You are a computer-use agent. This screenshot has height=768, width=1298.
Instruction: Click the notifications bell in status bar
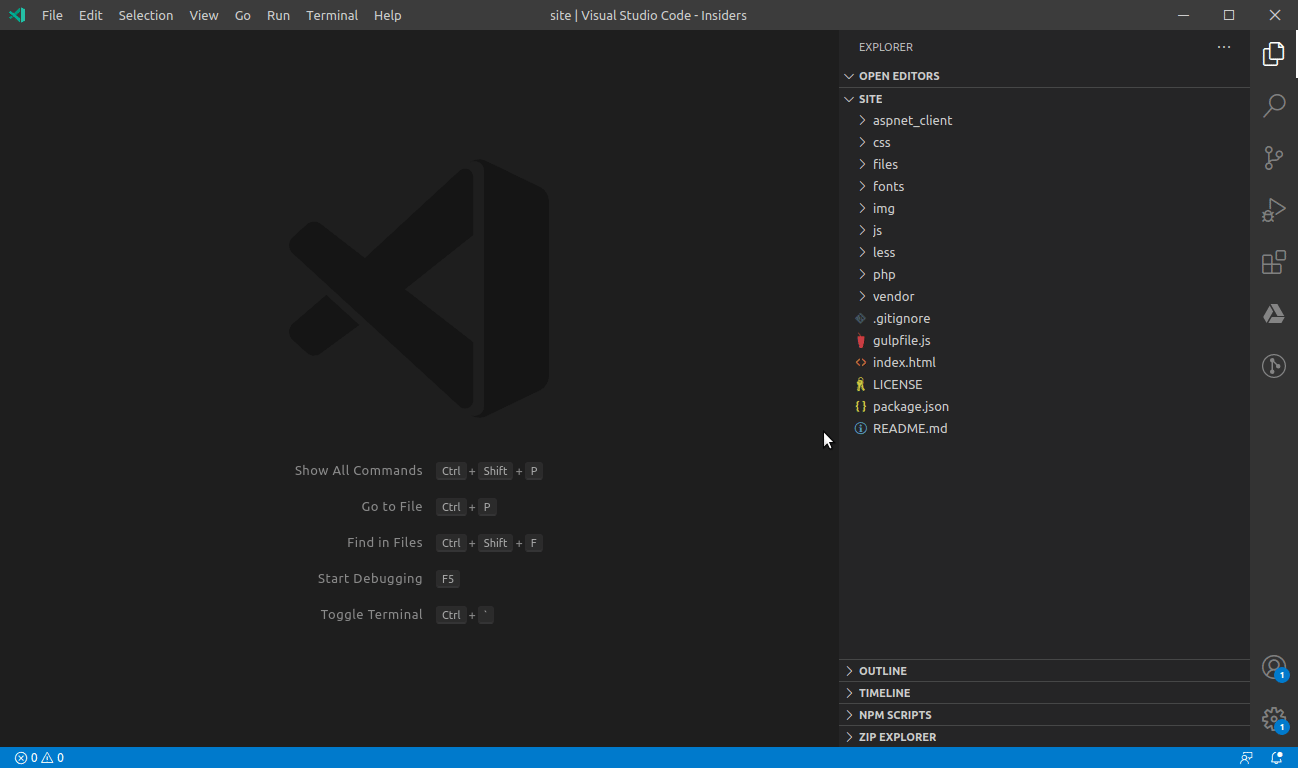pyautogui.click(x=1277, y=758)
